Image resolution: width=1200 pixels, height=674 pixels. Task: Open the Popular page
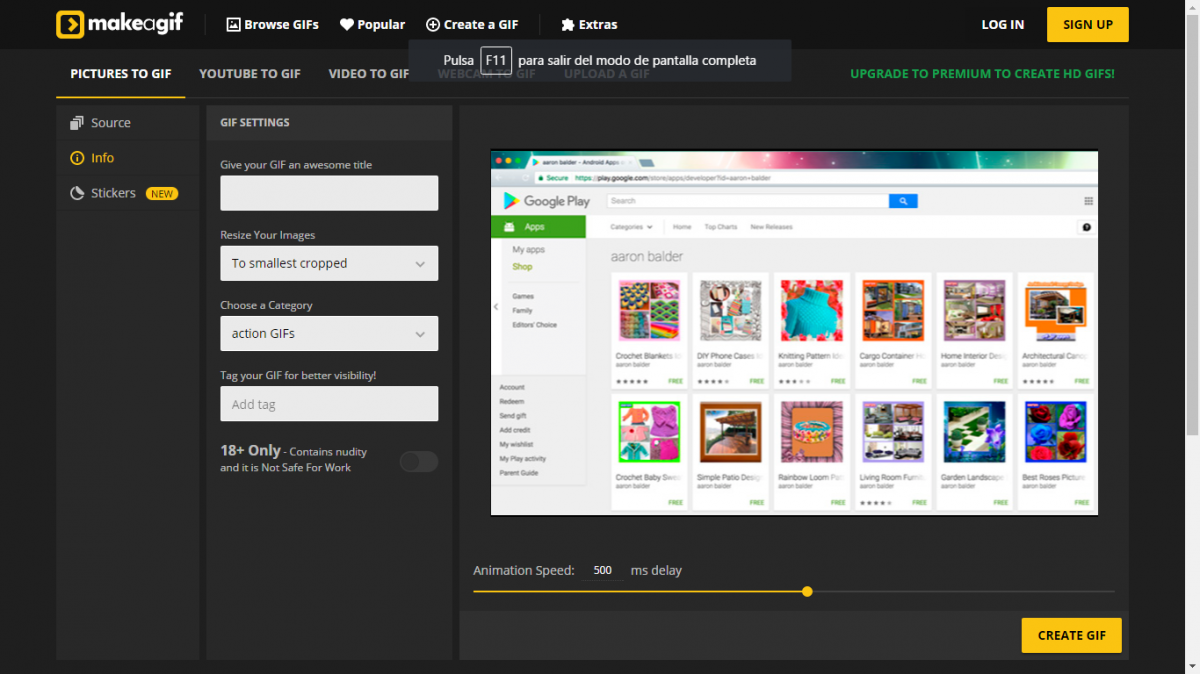(x=373, y=24)
